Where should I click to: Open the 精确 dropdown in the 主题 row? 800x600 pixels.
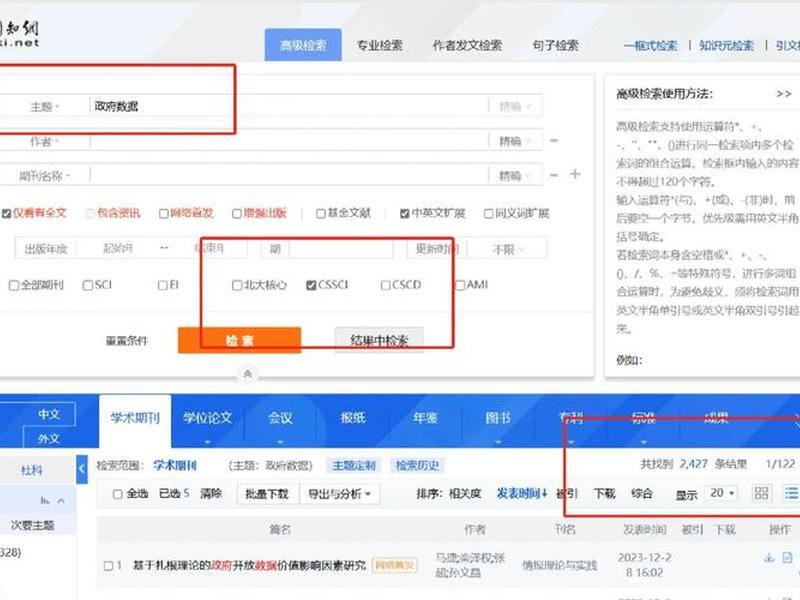click(x=515, y=106)
